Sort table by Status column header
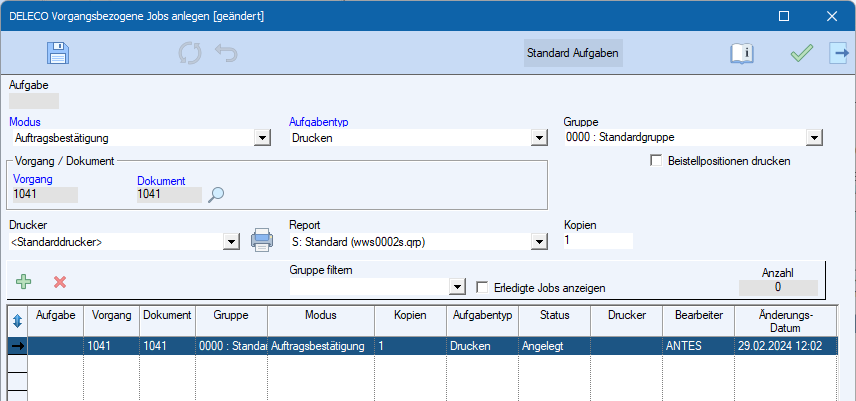This screenshot has height=401, width=856. pos(554,315)
